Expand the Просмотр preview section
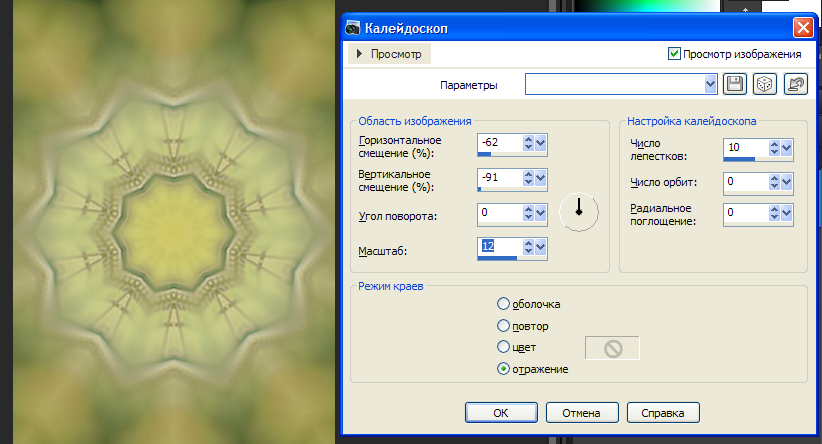 360,53
